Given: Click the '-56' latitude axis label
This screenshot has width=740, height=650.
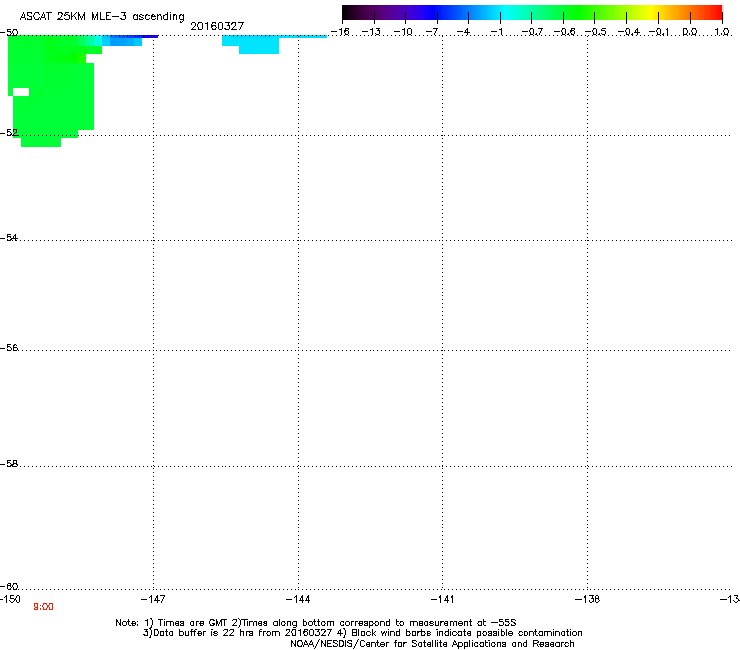Looking at the screenshot, I should [9, 348].
